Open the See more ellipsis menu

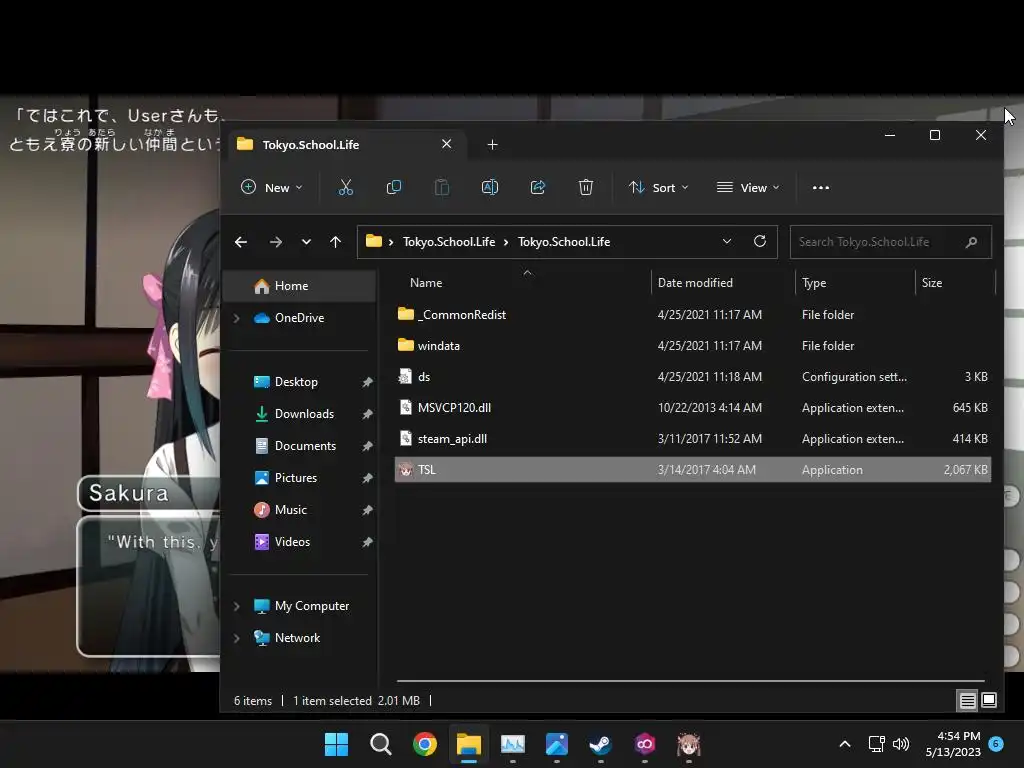click(821, 187)
